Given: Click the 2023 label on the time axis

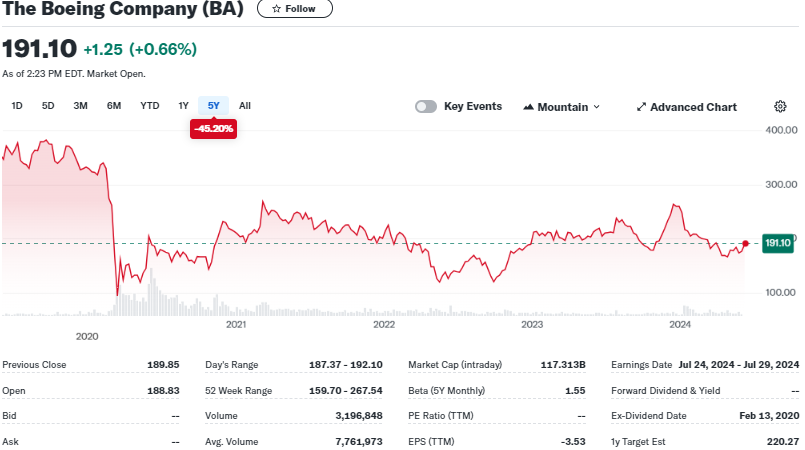Looking at the screenshot, I should (x=532, y=324).
